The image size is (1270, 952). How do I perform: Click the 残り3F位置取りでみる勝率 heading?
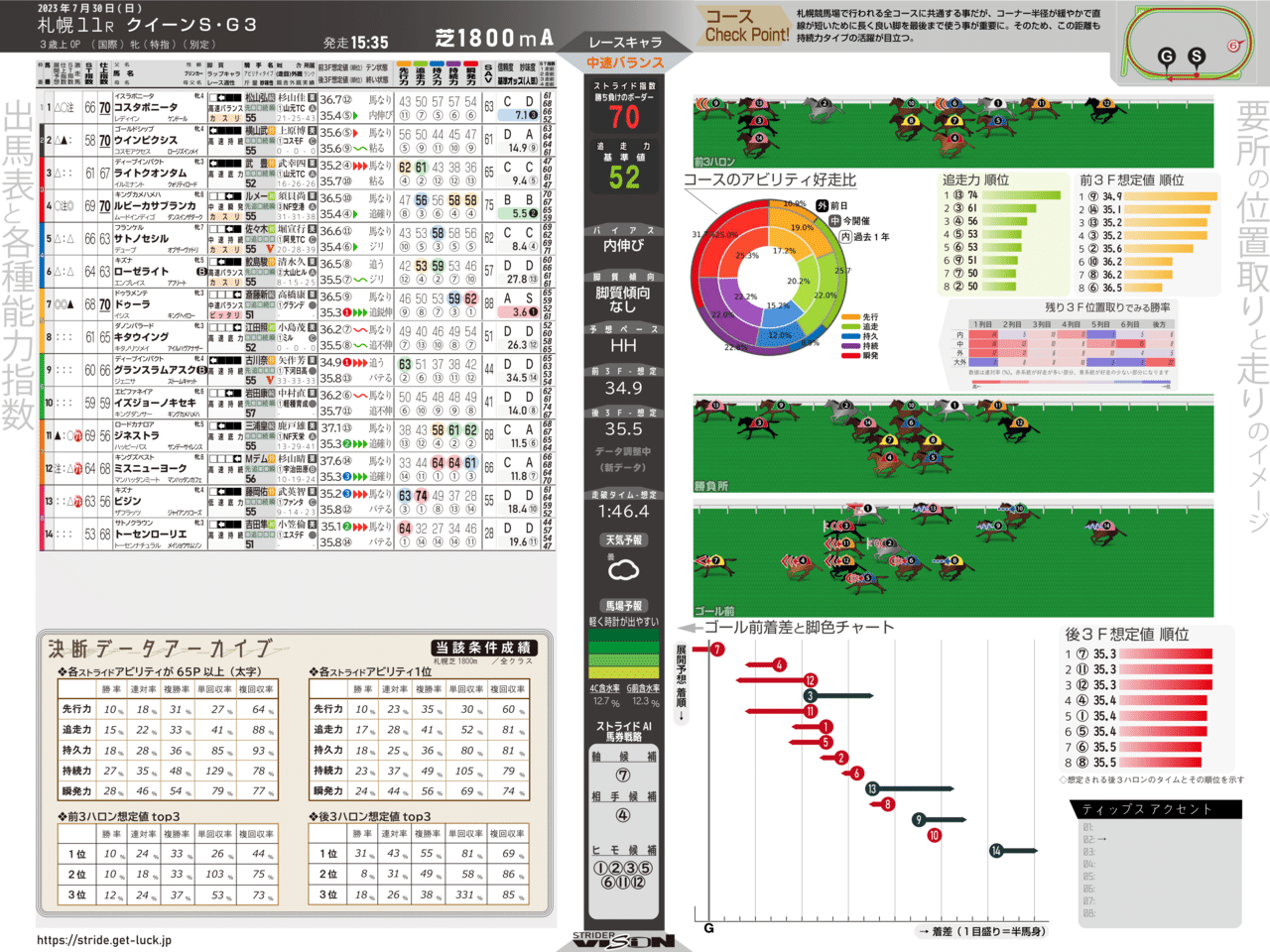[x=1107, y=307]
